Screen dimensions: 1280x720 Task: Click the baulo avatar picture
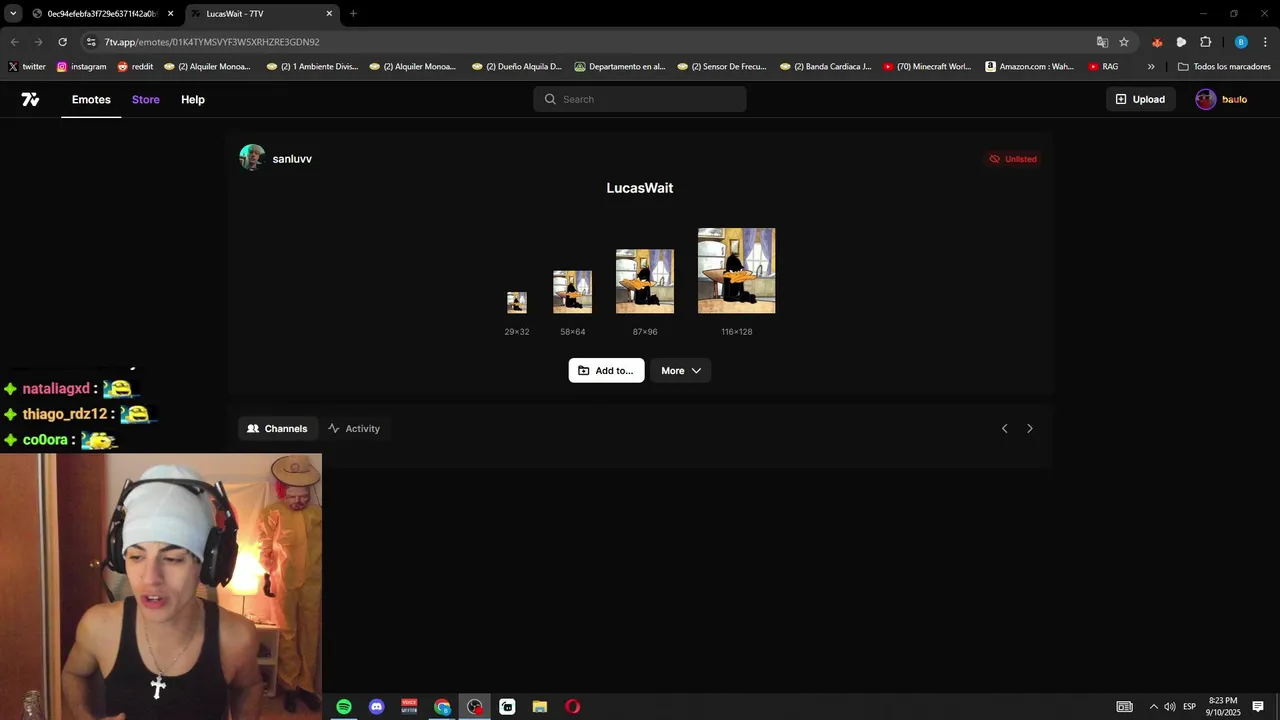(1206, 99)
